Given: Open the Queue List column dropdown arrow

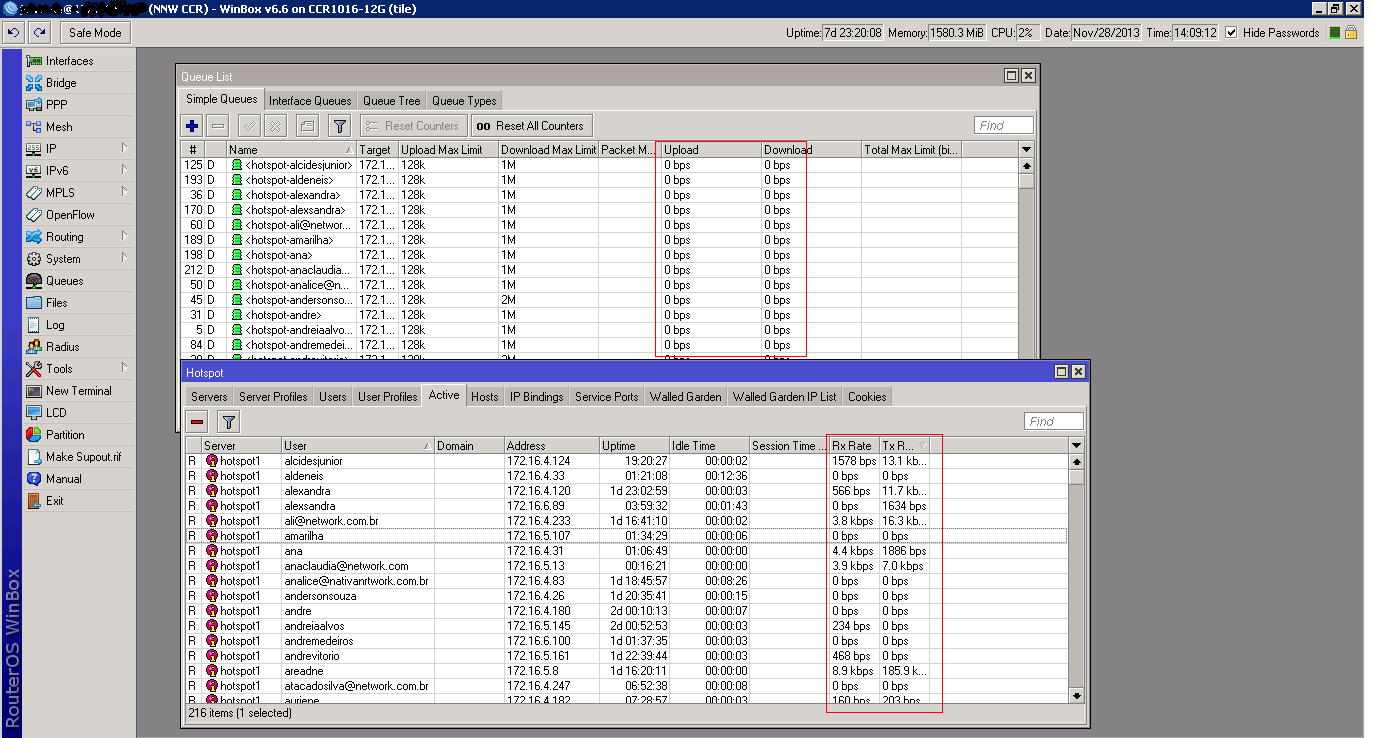Looking at the screenshot, I should [x=1026, y=150].
